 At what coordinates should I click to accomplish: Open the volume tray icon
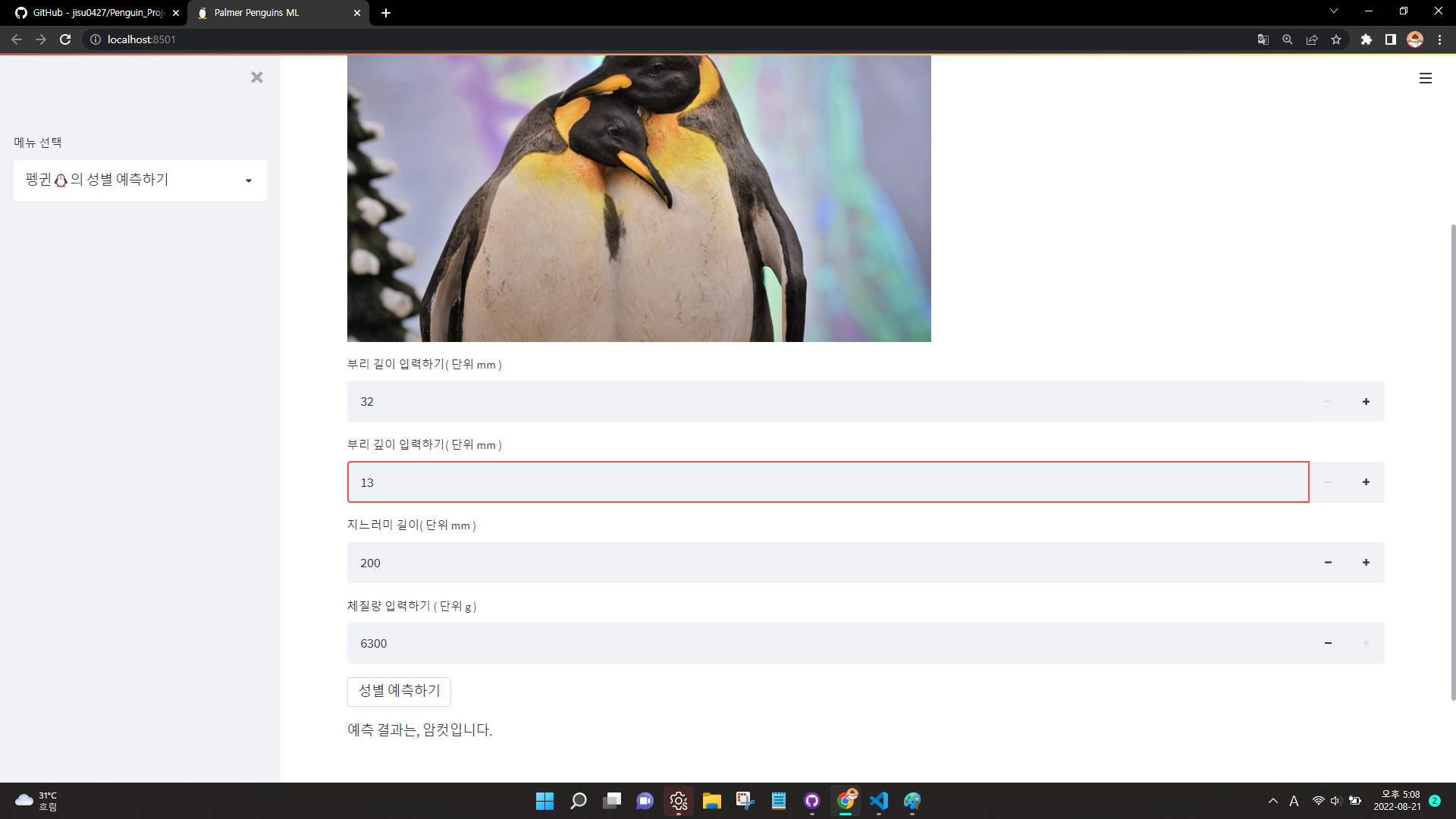1336,801
